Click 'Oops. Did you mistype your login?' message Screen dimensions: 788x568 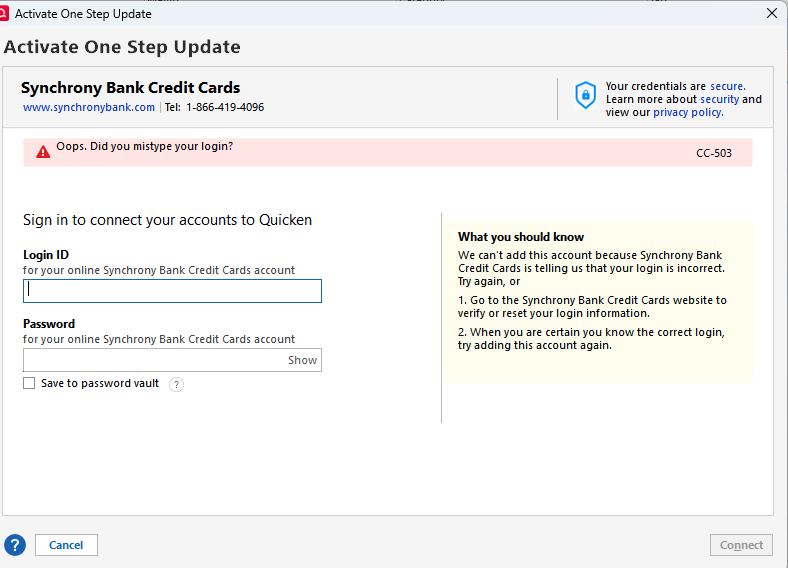[145, 146]
